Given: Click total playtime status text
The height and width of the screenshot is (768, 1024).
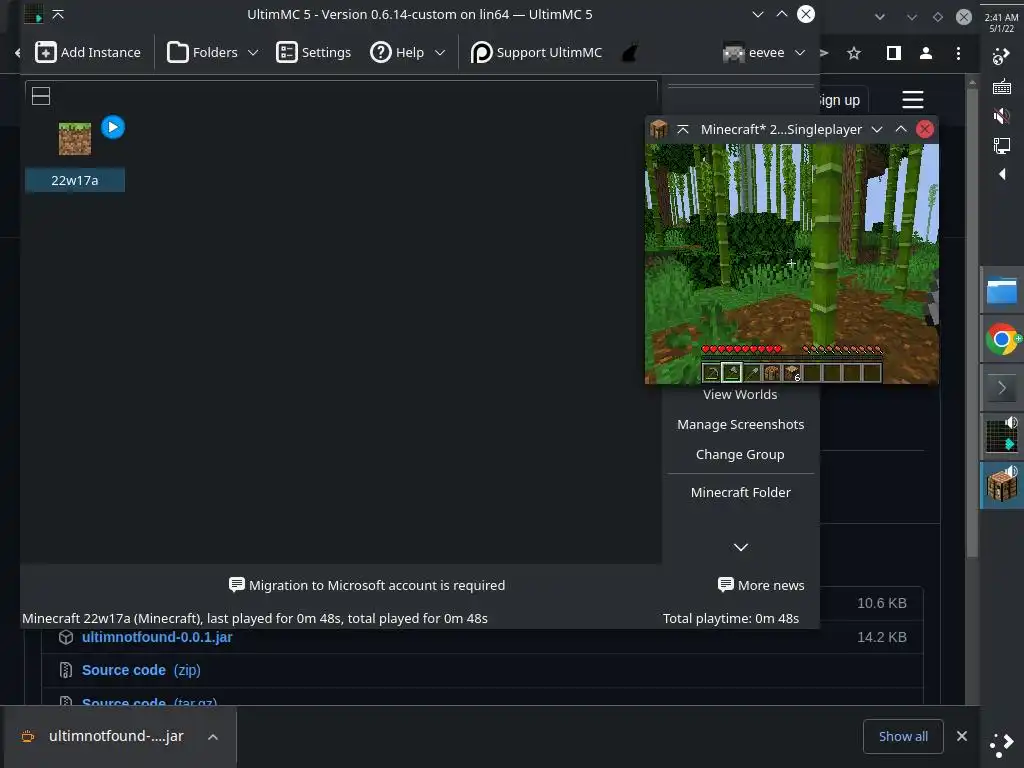Looking at the screenshot, I should tap(731, 618).
